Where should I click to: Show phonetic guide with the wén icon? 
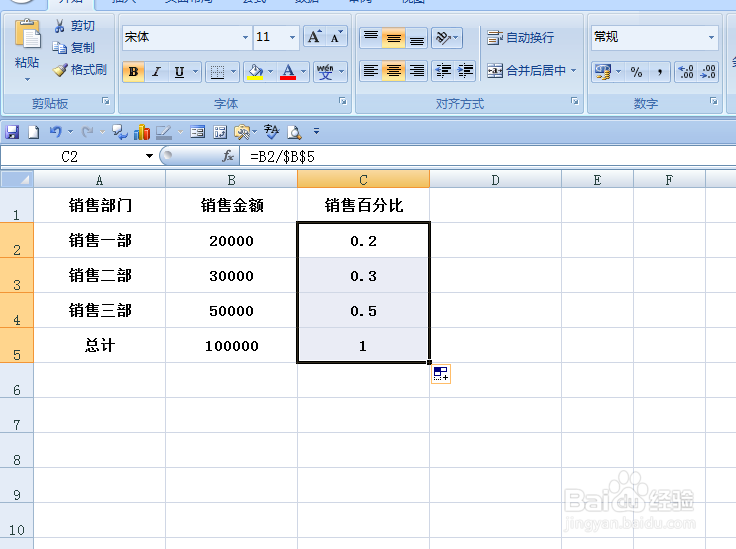[325, 72]
